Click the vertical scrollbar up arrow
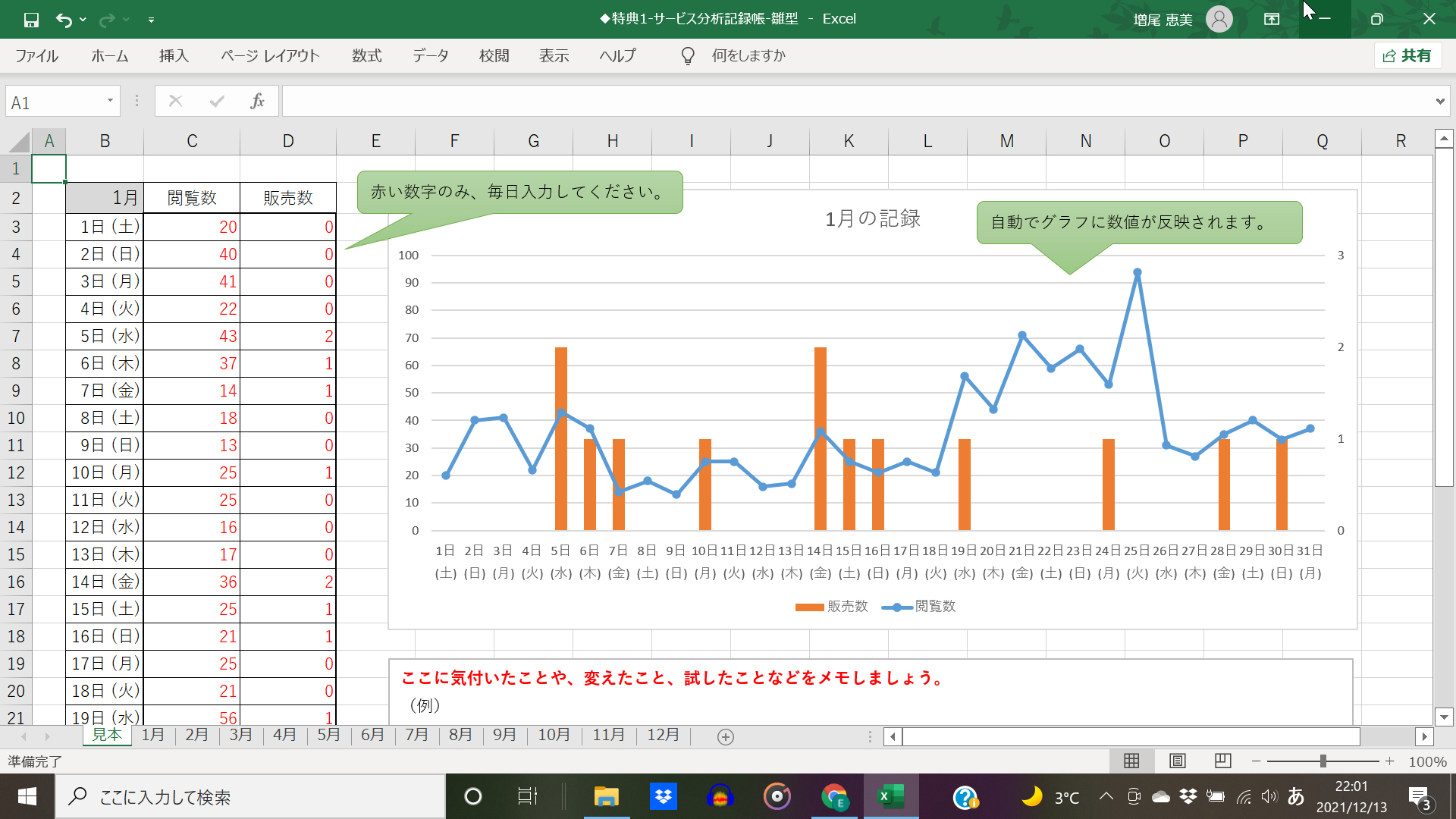 pyautogui.click(x=1444, y=139)
